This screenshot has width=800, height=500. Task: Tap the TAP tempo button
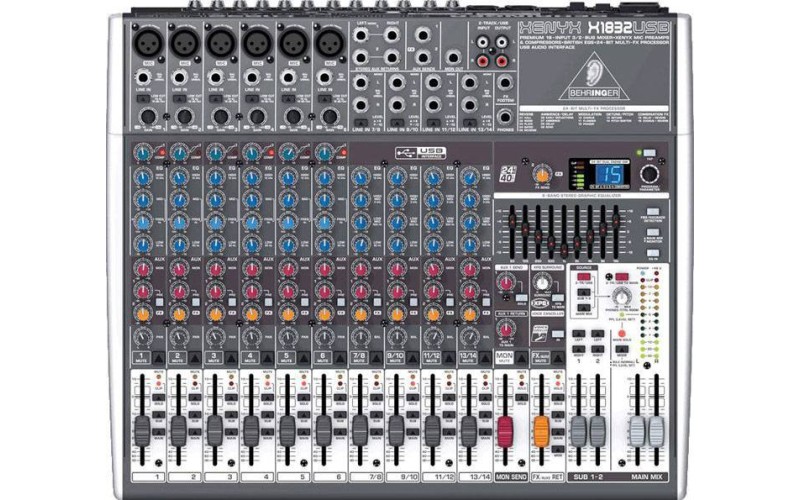click(649, 153)
